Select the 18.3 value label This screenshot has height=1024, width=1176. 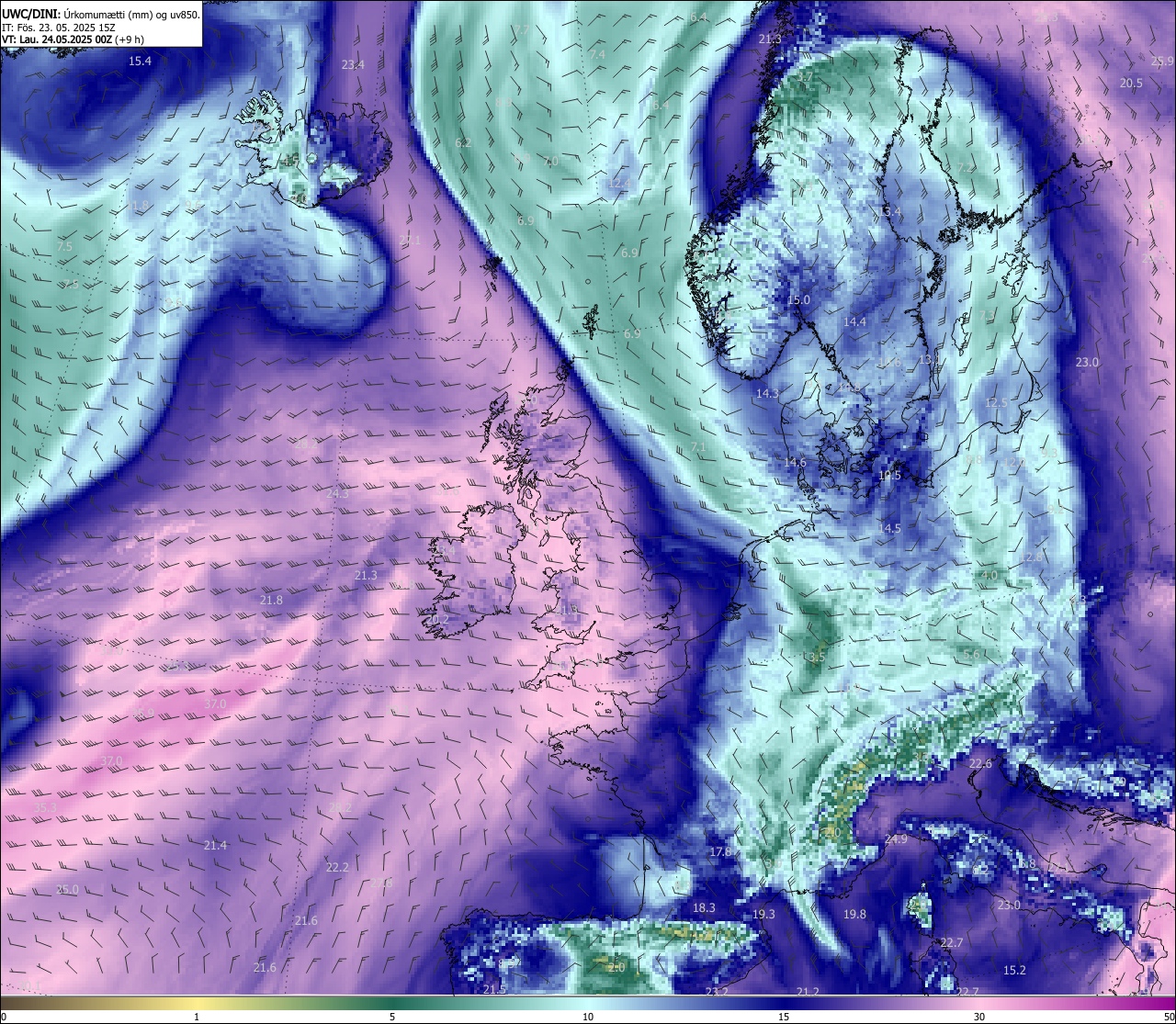tap(703, 907)
